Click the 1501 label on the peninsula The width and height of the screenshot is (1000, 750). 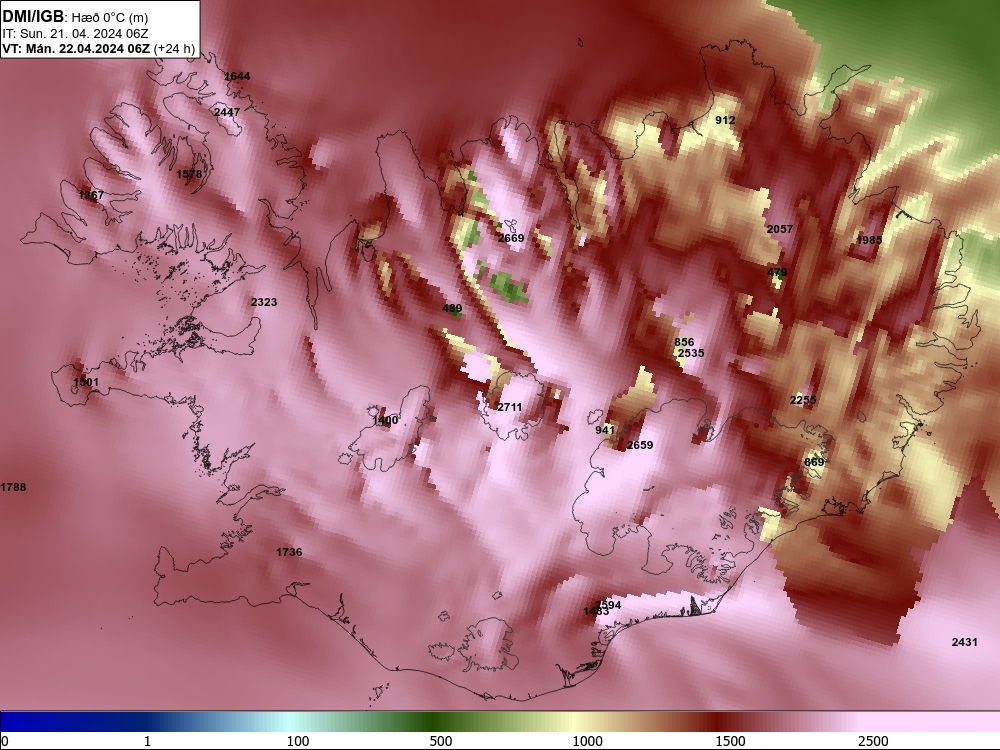click(x=86, y=383)
